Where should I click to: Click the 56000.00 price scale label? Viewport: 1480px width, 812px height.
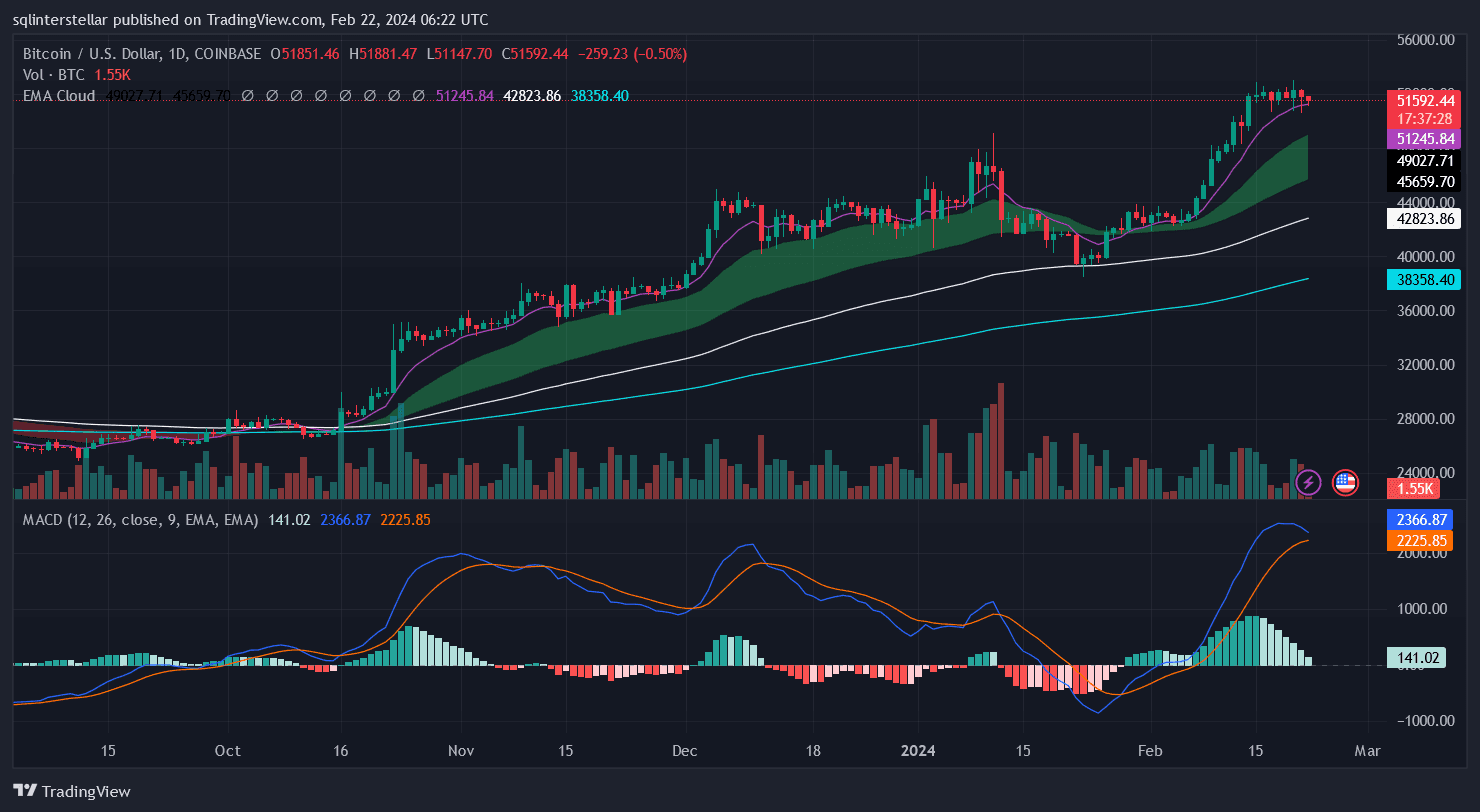(1427, 40)
